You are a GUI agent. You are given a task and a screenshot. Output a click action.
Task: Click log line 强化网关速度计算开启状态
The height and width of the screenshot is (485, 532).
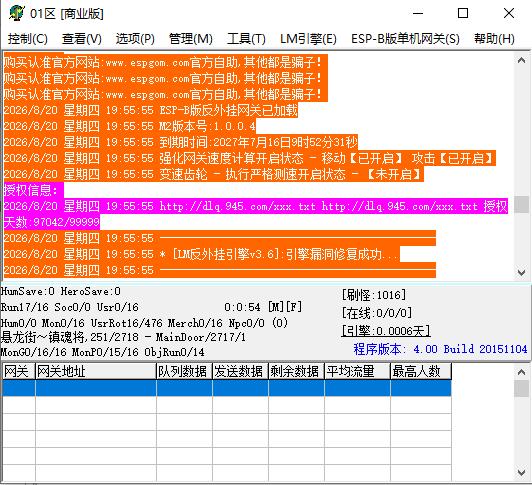coord(250,158)
